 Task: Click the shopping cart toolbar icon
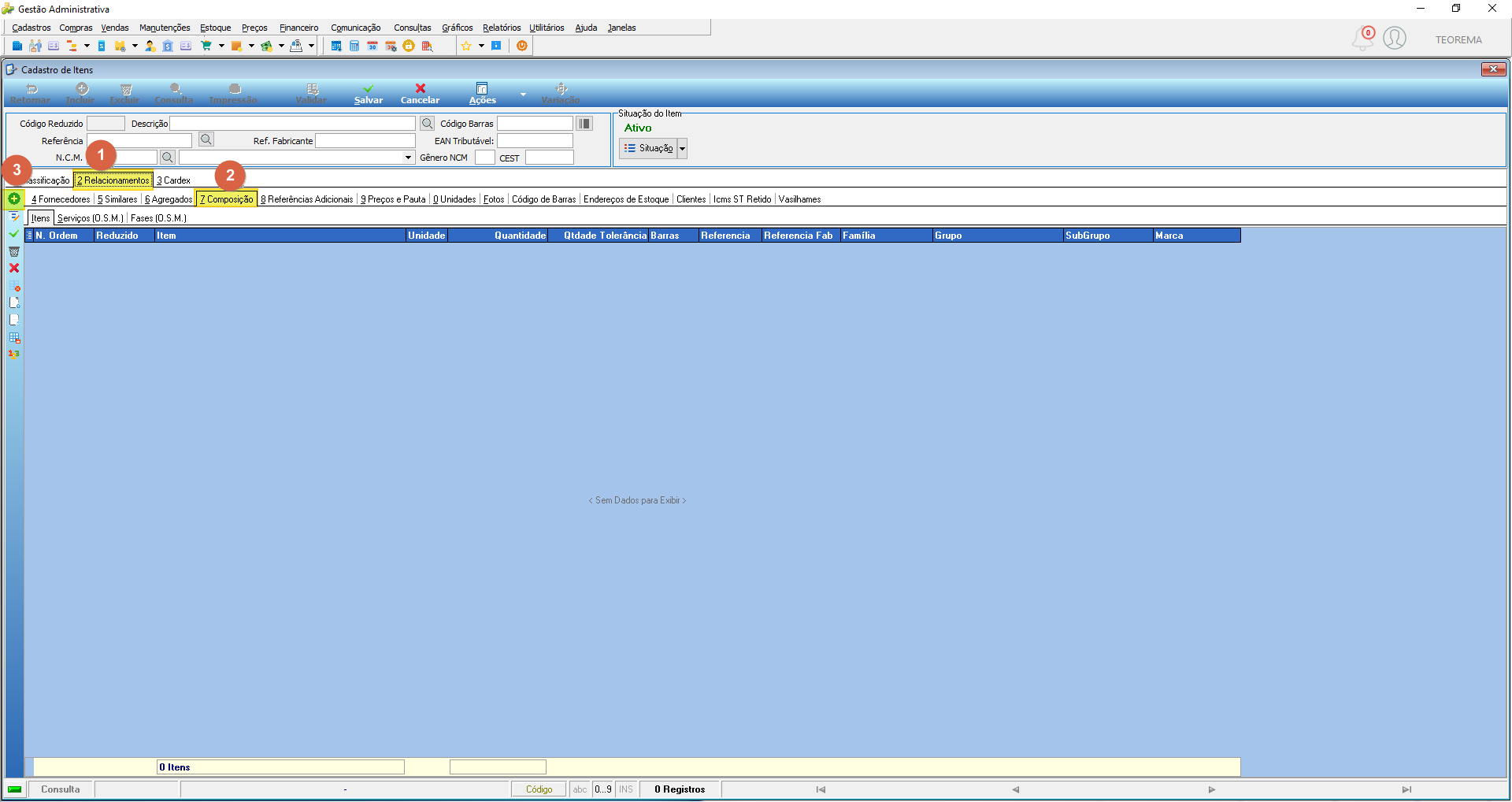tap(206, 46)
